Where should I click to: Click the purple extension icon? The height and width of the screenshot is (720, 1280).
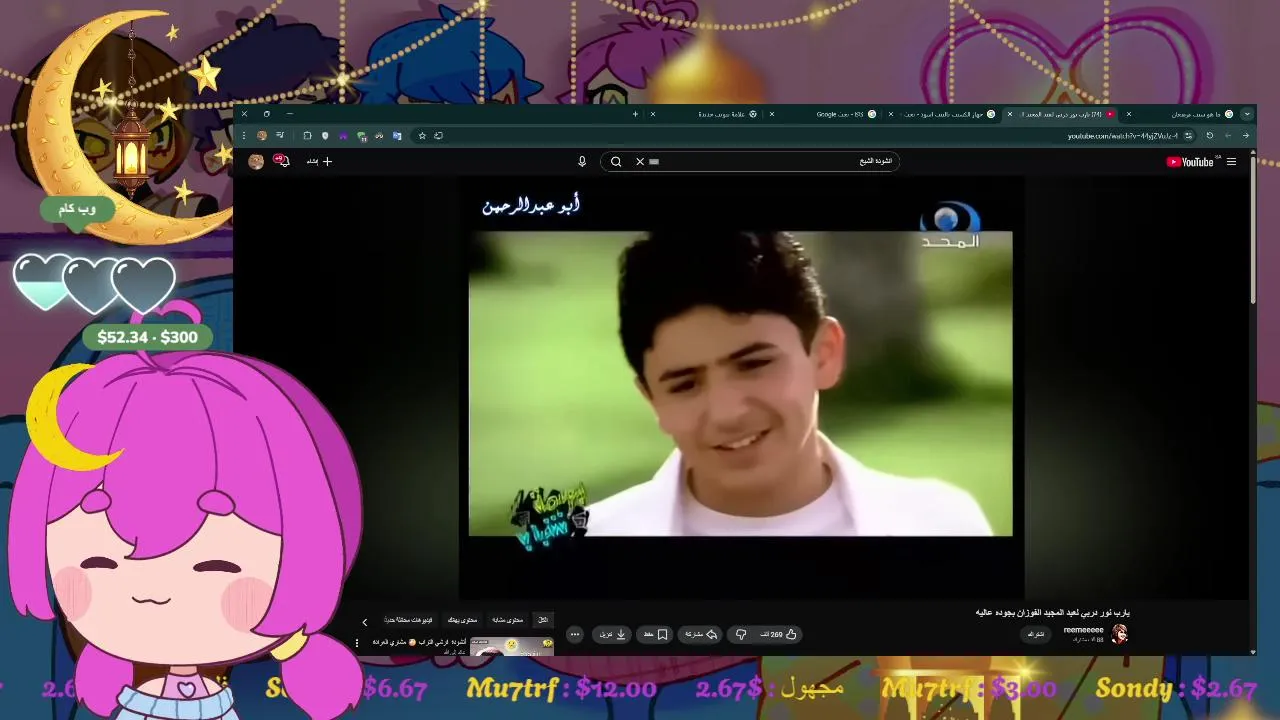343,135
